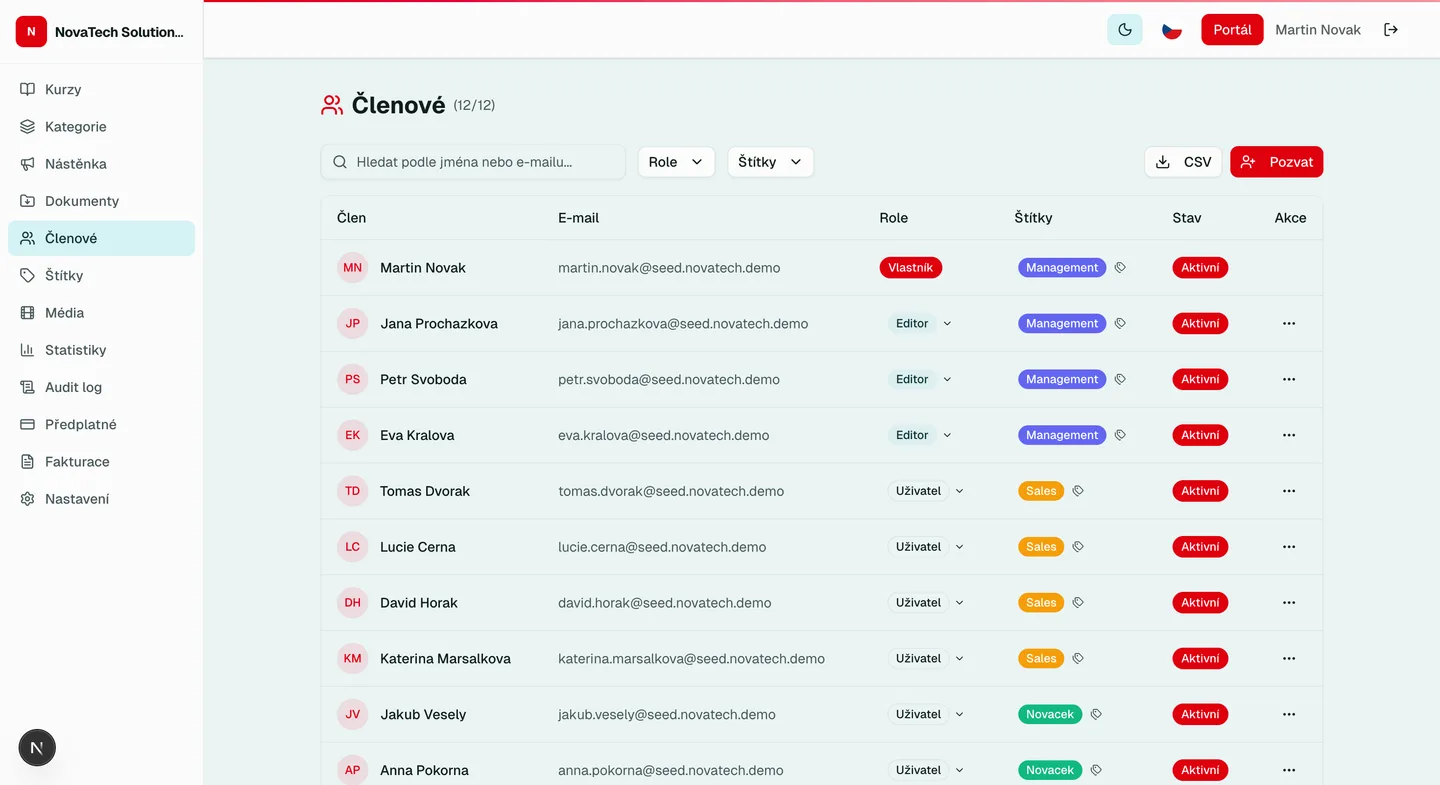This screenshot has height=785, width=1440.
Task: Open the Role filter dropdown
Action: (676, 162)
